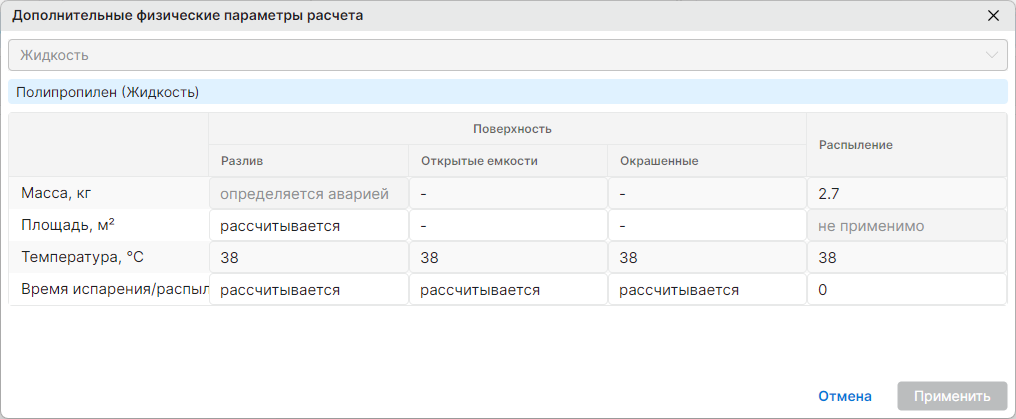
Task: Edit Температура value for Окрашенные
Action: pyautogui.click(x=707, y=258)
